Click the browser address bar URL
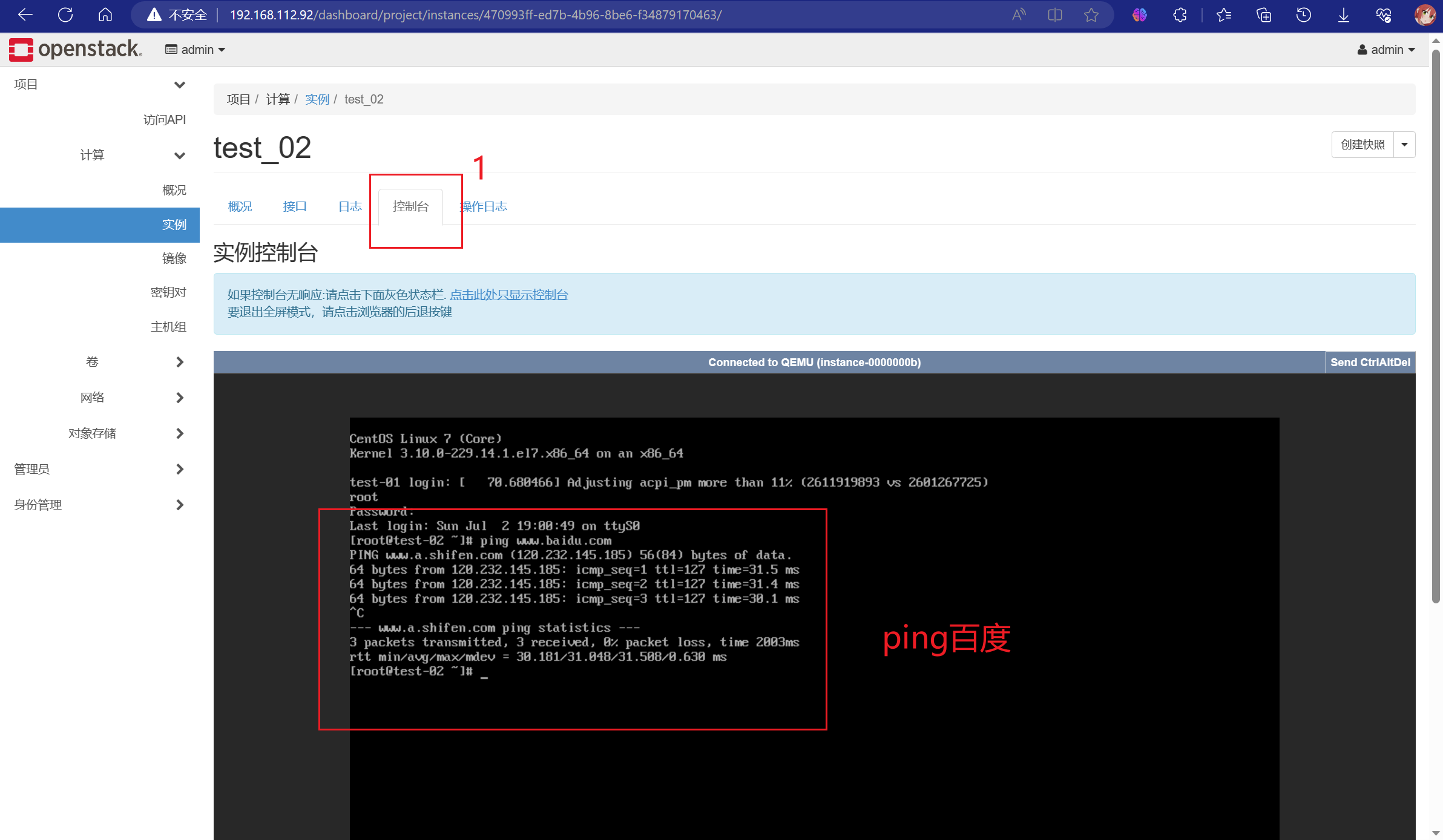The height and width of the screenshot is (840, 1443). pyautogui.click(x=475, y=15)
